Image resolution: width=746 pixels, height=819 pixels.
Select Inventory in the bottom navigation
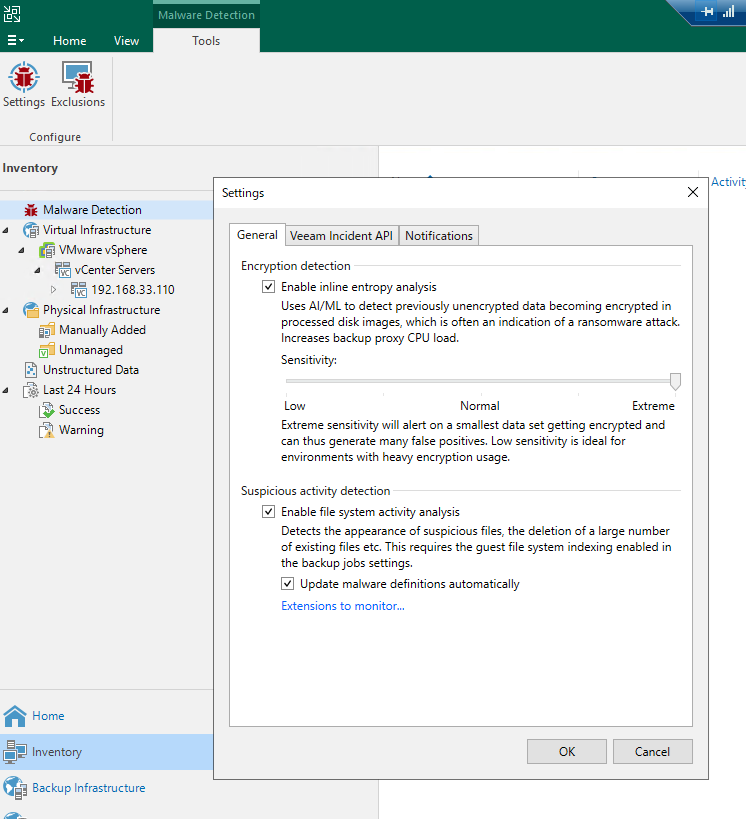106,752
